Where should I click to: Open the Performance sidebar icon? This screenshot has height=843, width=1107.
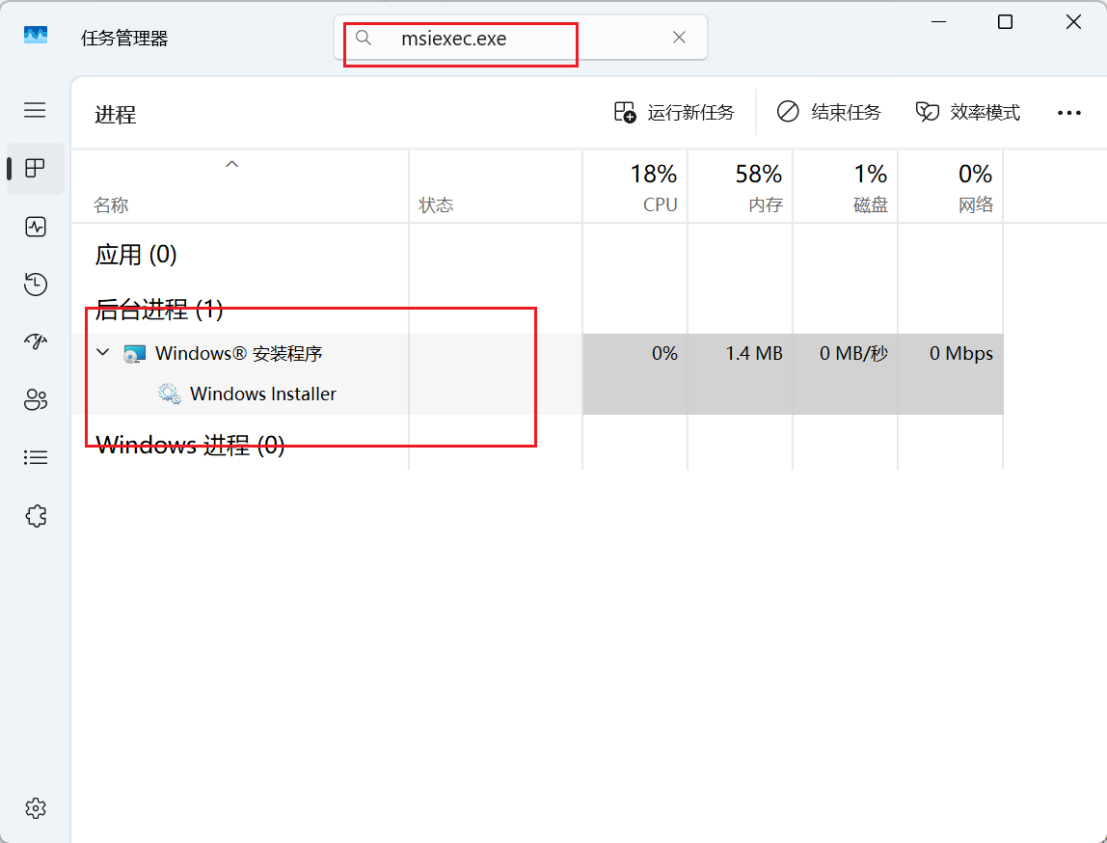[x=35, y=227]
